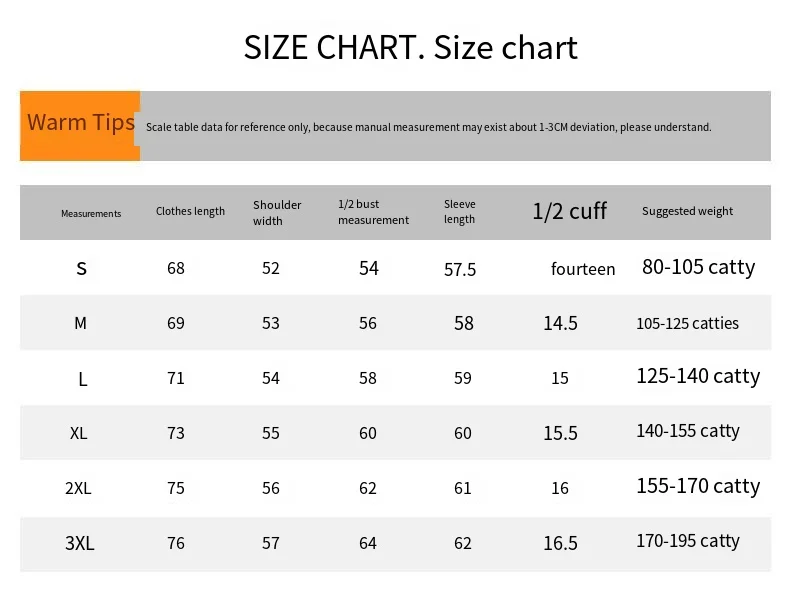Image resolution: width=790 pixels, height=613 pixels.
Task: Select the Suggested weight column header
Action: 687,211
